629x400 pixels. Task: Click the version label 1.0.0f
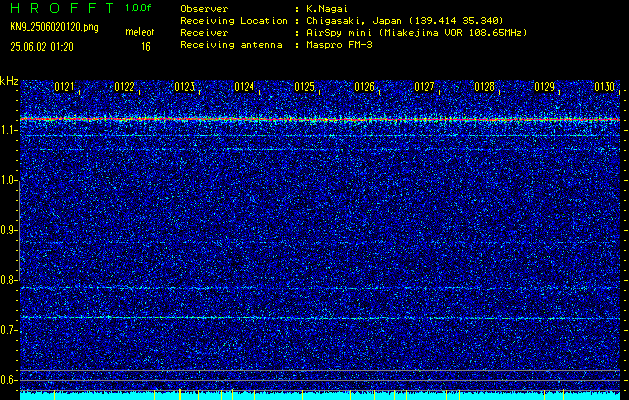[x=138, y=8]
